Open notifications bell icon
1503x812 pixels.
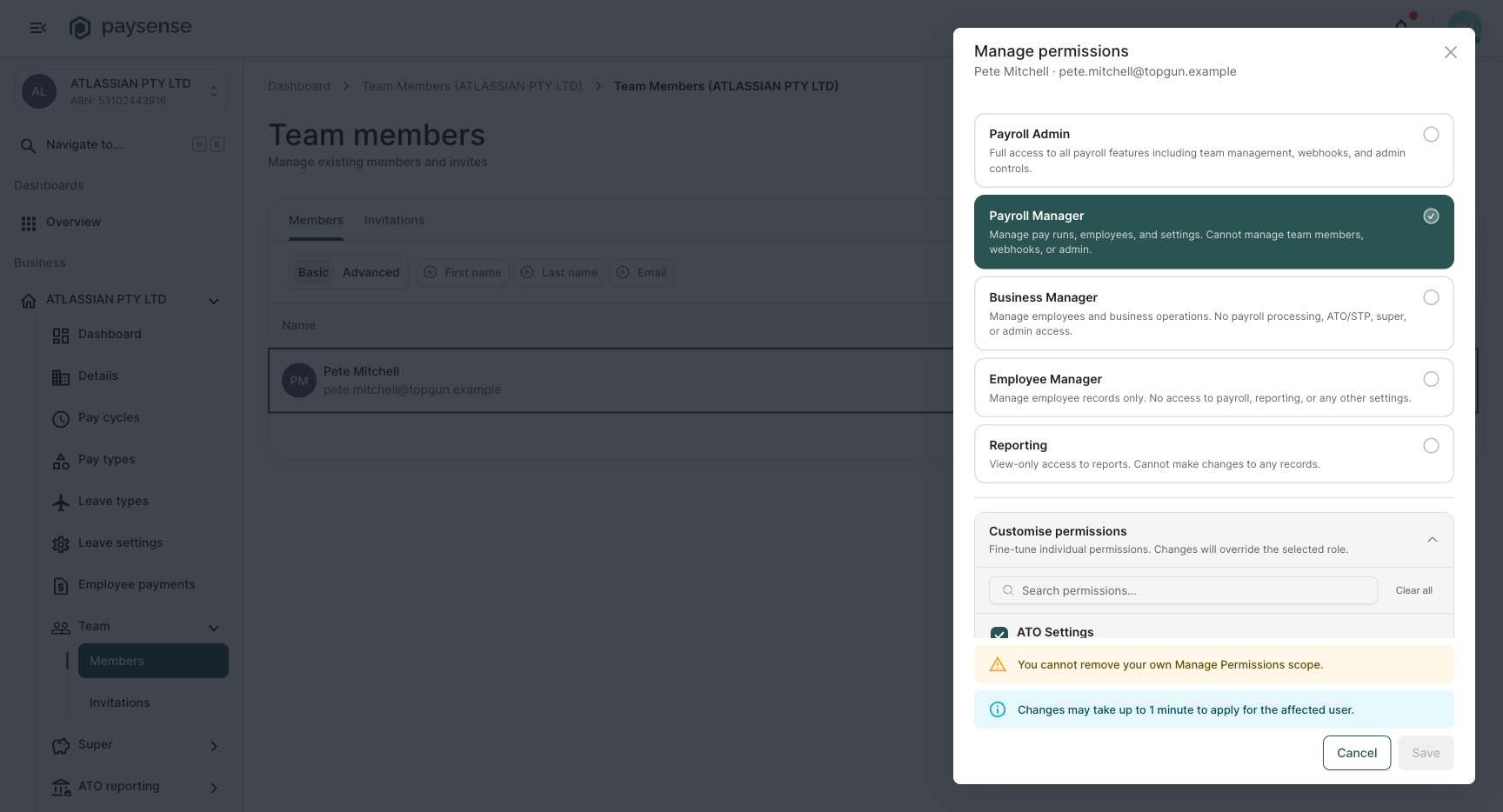[x=1401, y=25]
